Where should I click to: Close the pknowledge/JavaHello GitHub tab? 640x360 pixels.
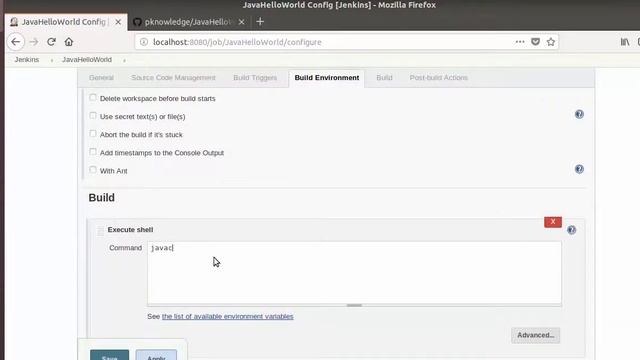pos(241,22)
